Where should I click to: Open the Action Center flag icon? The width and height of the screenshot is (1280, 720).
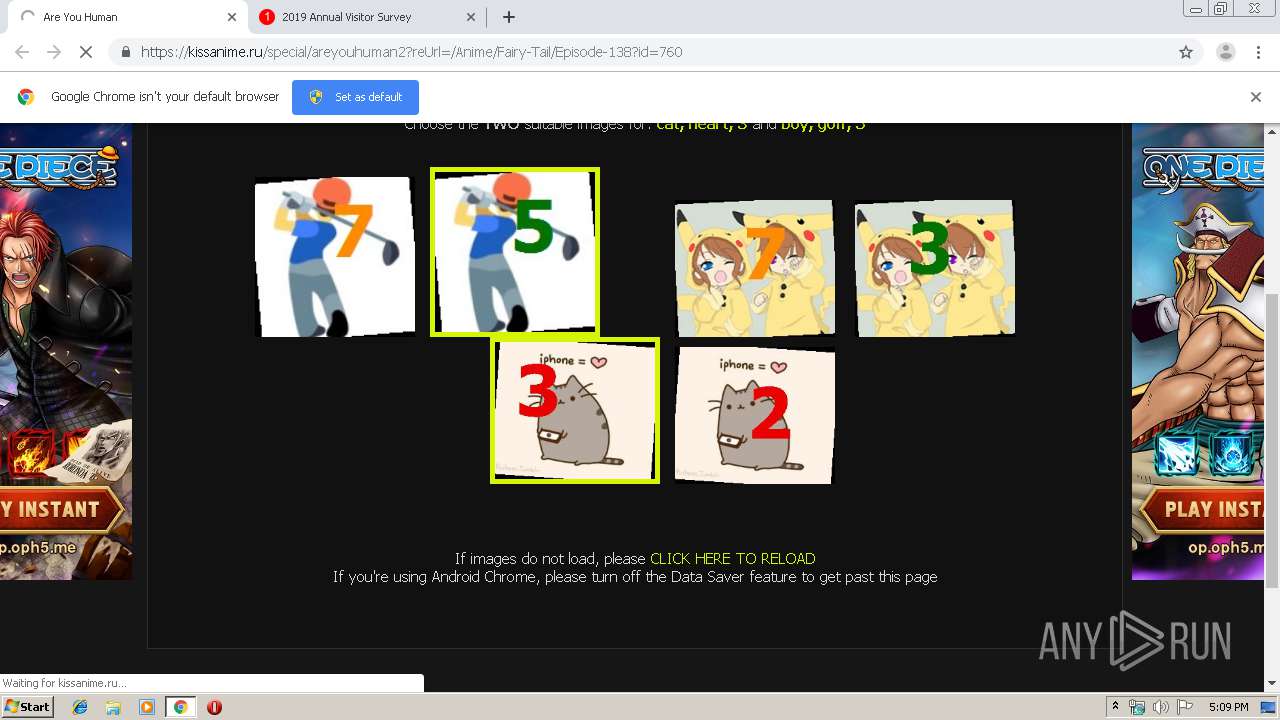click(x=1185, y=707)
